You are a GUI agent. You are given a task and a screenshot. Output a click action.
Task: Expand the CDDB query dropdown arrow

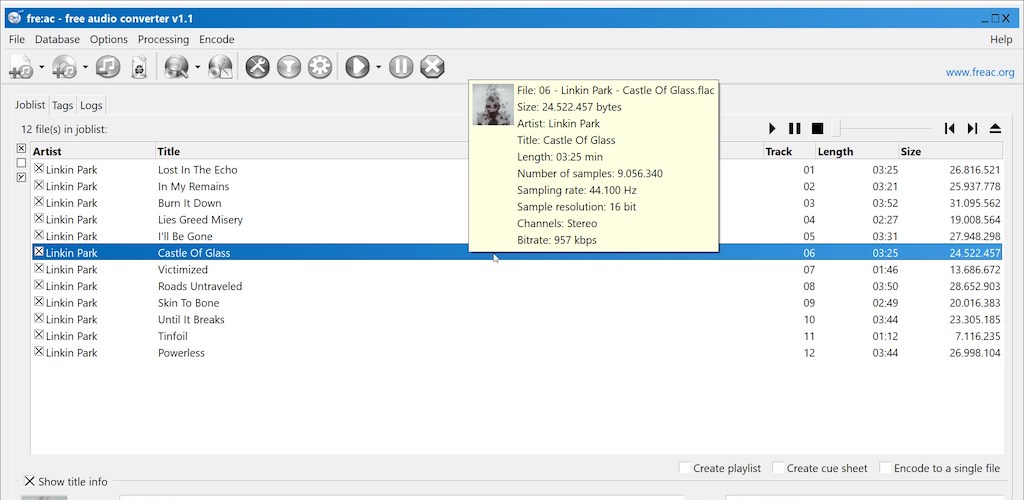click(x=197, y=68)
